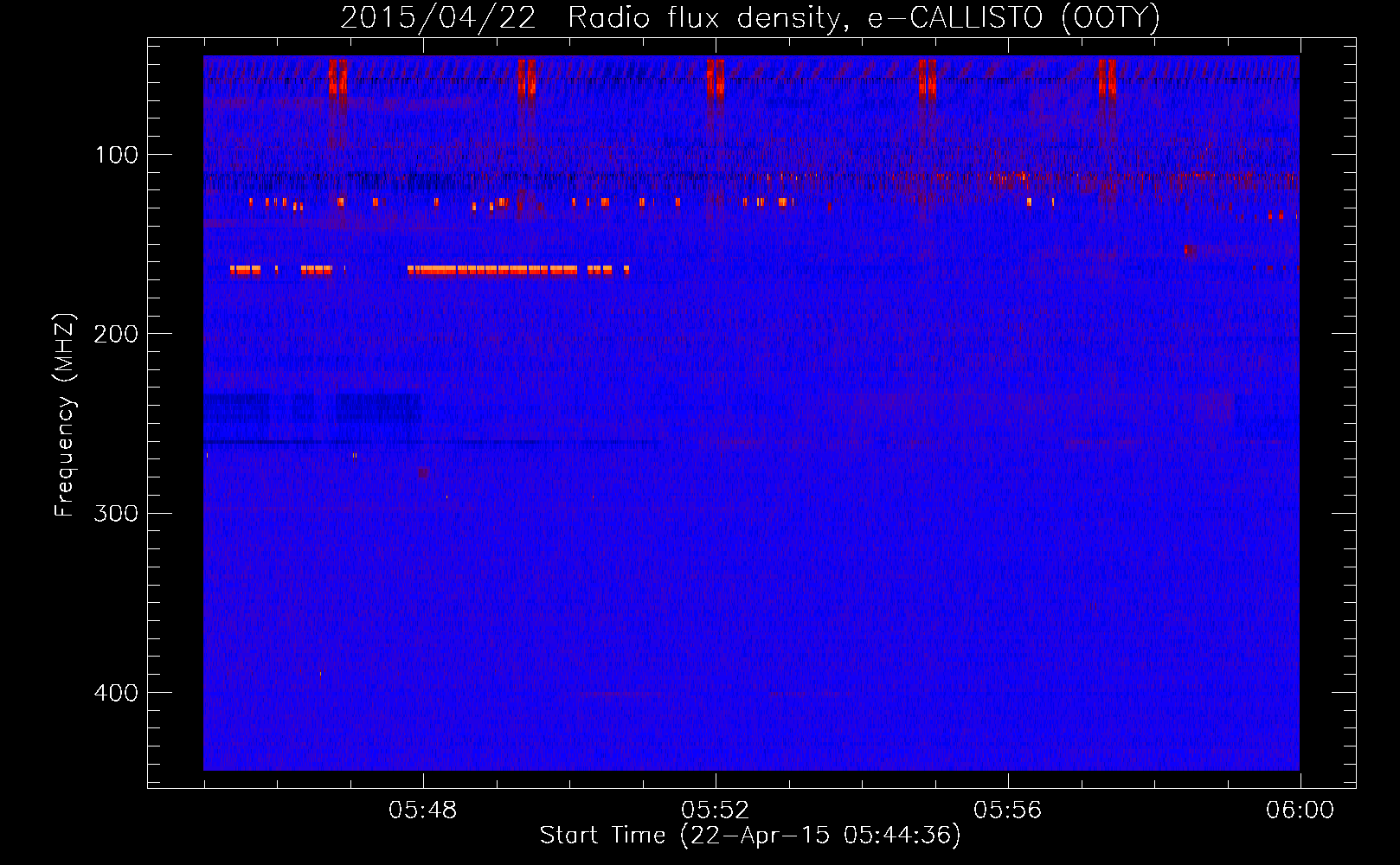Click the 06:00 time tick label

tap(1300, 811)
